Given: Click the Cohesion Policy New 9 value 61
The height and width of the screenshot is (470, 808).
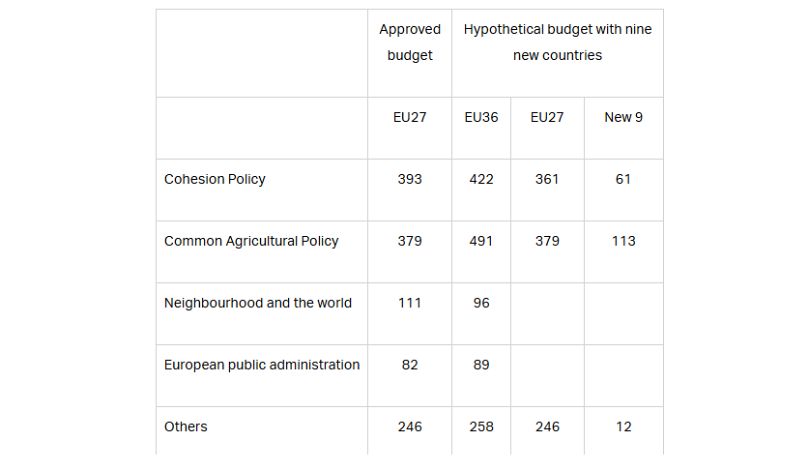Looking at the screenshot, I should click(623, 179).
